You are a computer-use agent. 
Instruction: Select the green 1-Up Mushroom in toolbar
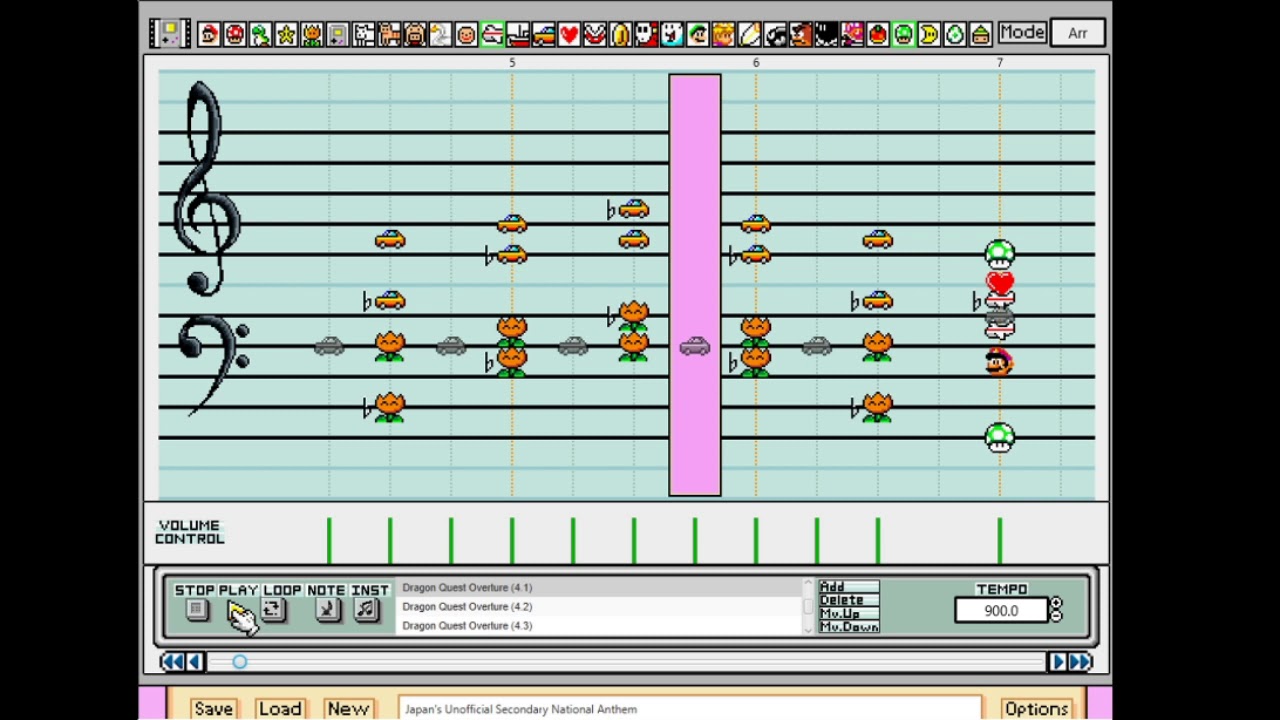pos(903,35)
